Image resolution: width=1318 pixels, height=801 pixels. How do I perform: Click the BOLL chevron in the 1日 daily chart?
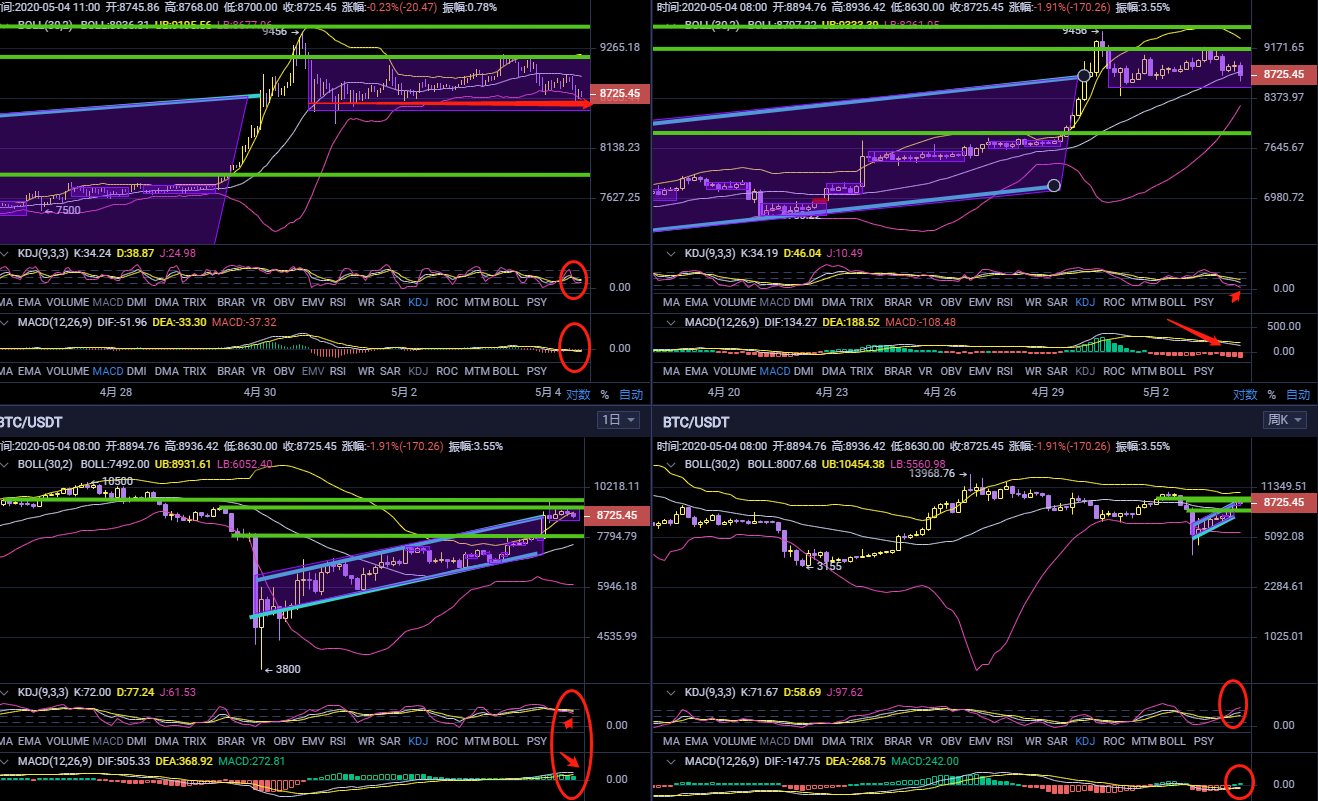pyautogui.click(x=6, y=464)
